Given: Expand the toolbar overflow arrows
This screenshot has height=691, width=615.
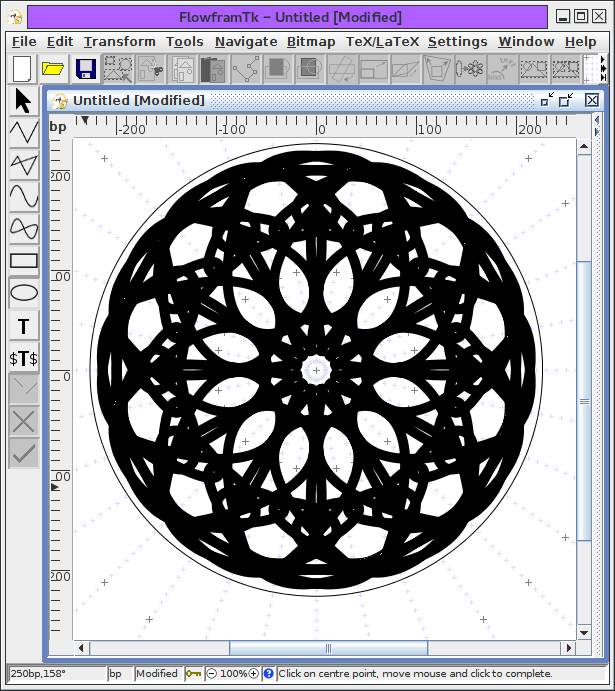Looking at the screenshot, I should pyautogui.click(x=603, y=69).
